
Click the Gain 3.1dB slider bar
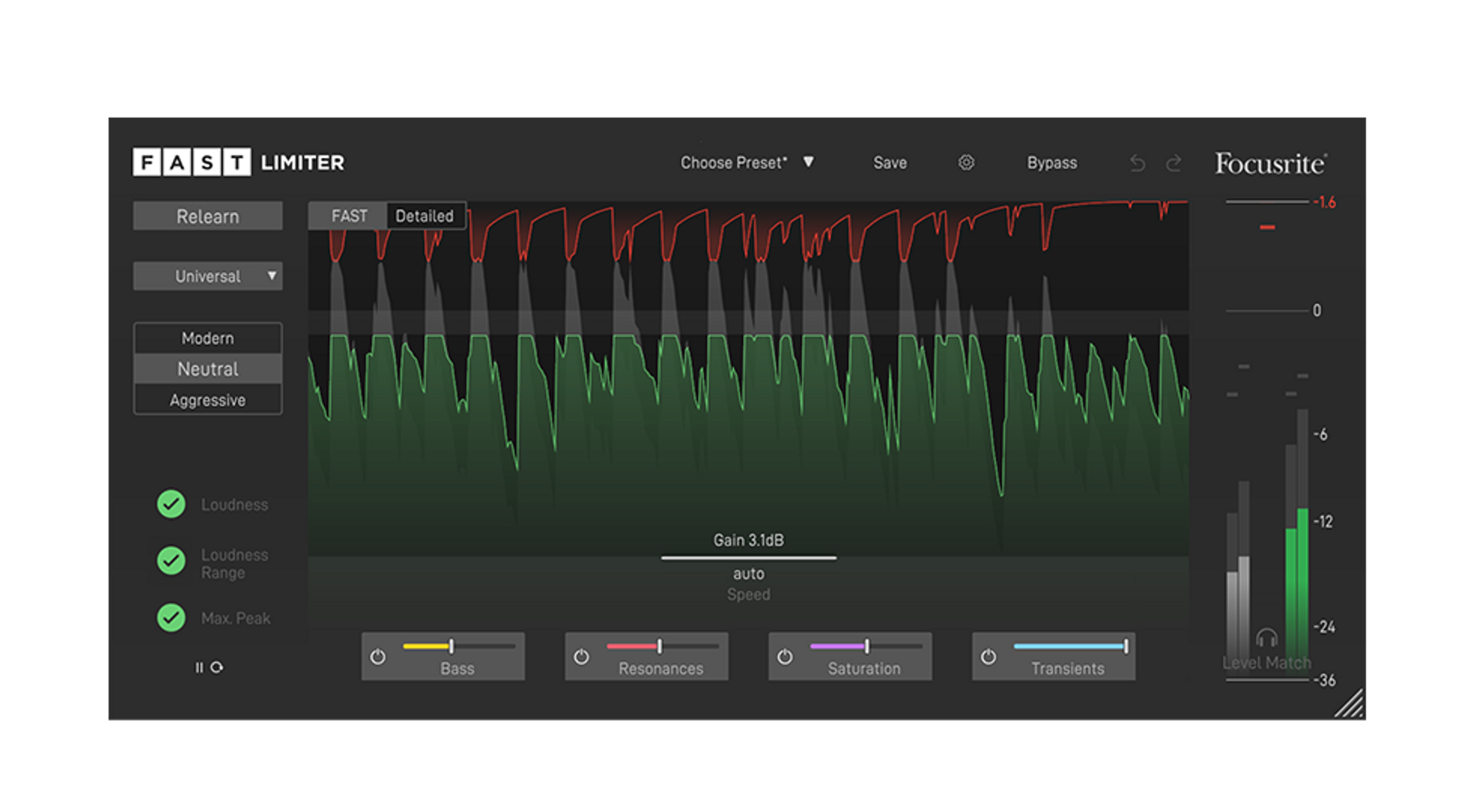(749, 557)
